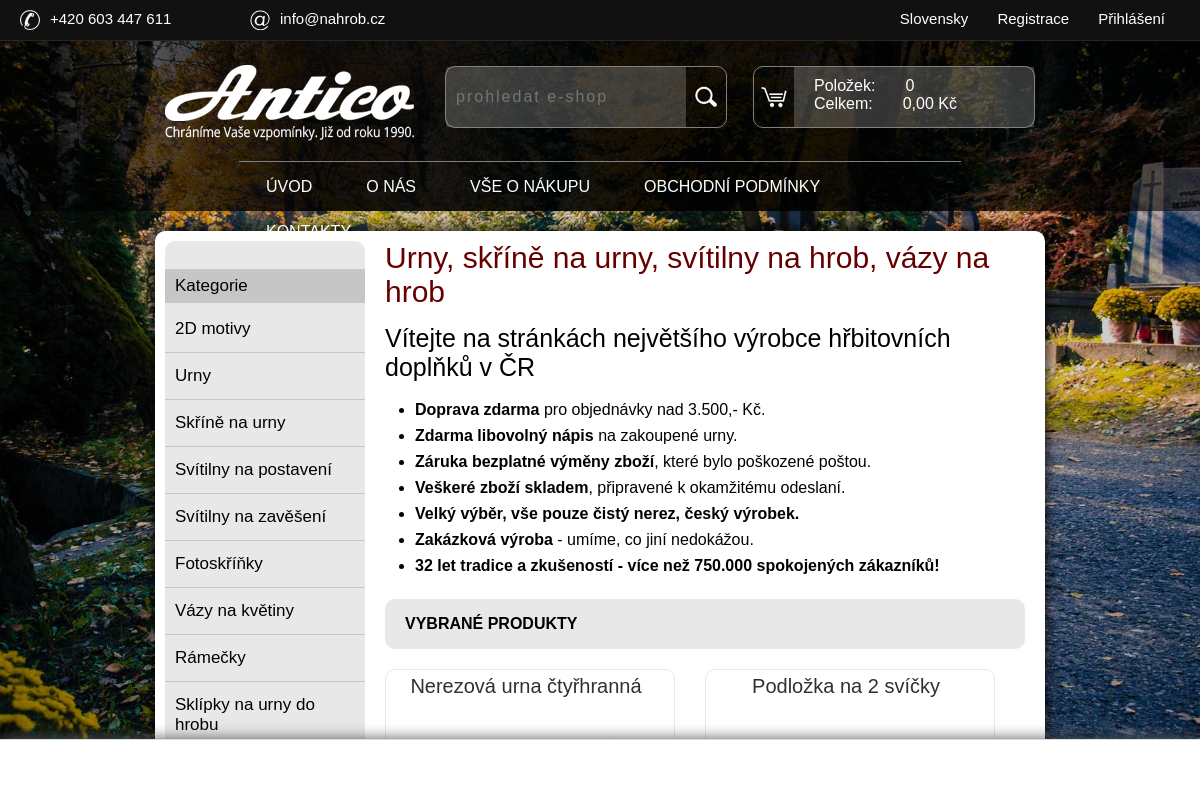Viewport: 1200px width, 800px height.
Task: Click the Přihlášení link
Action: point(1131,18)
